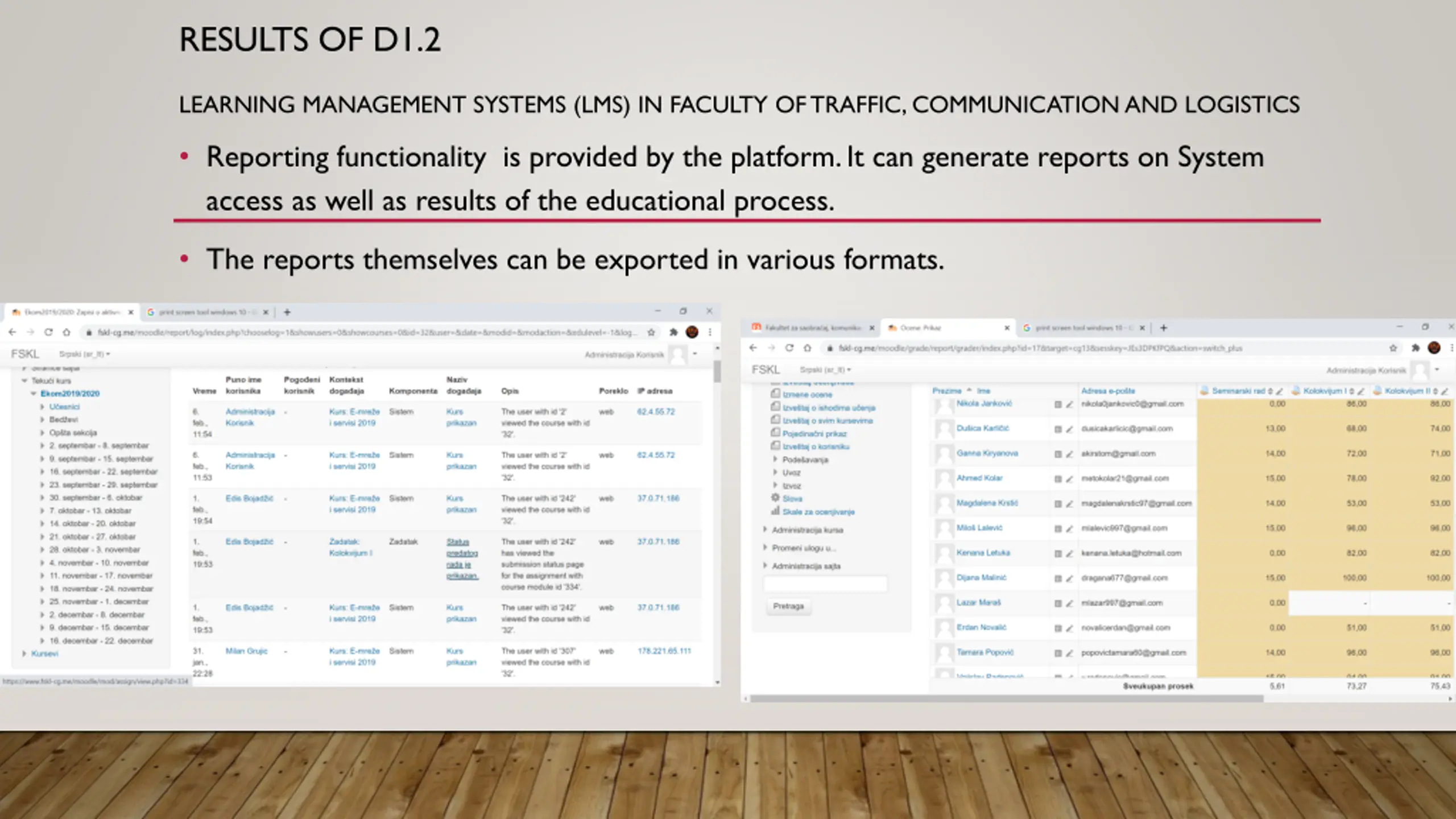
Task: Open extensions puzzle icon in left browser
Action: [x=673, y=332]
